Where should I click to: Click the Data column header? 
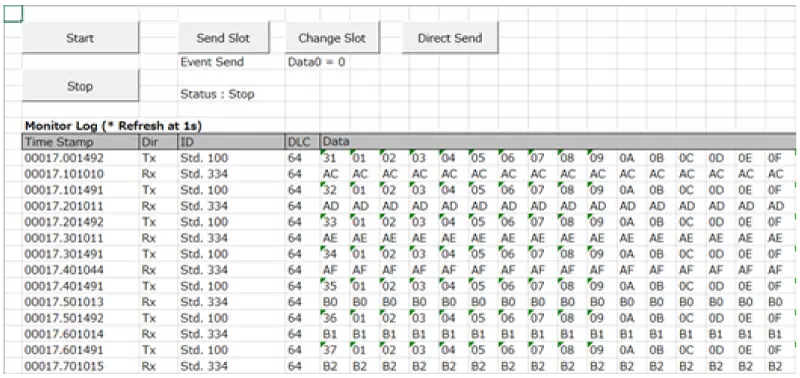pyautogui.click(x=558, y=141)
